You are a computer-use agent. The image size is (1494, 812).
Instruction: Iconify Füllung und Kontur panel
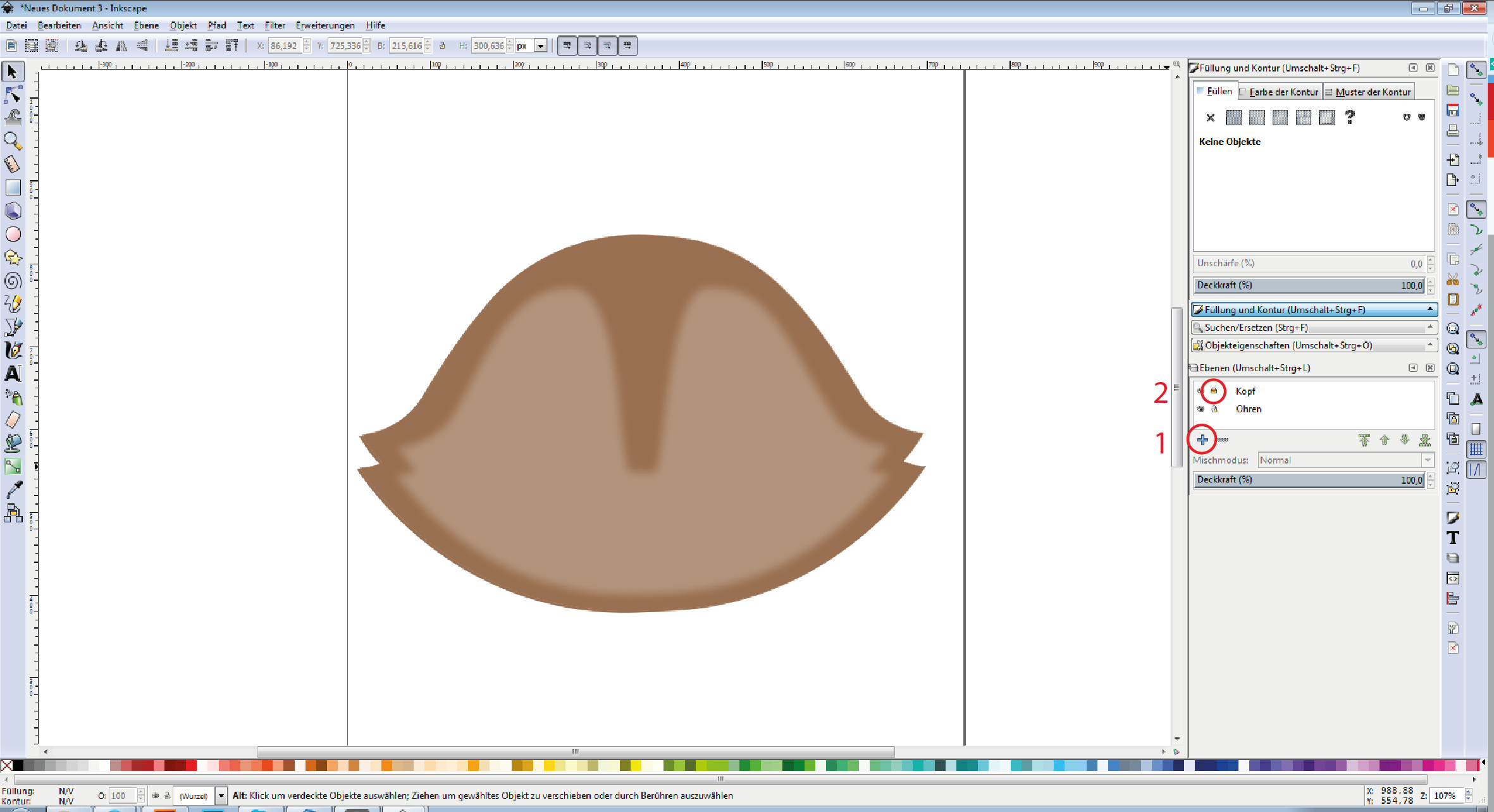click(x=1413, y=68)
